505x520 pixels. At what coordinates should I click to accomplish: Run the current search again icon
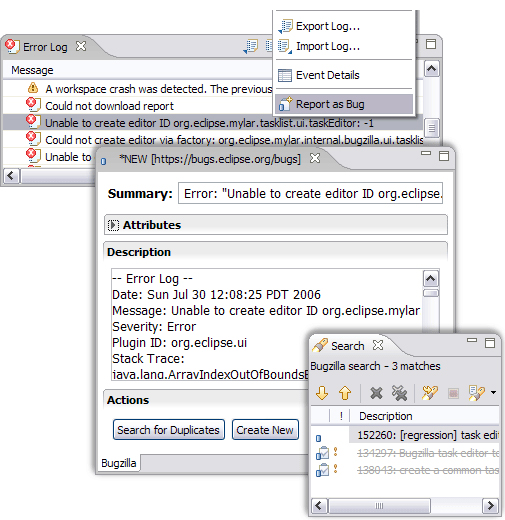430,393
